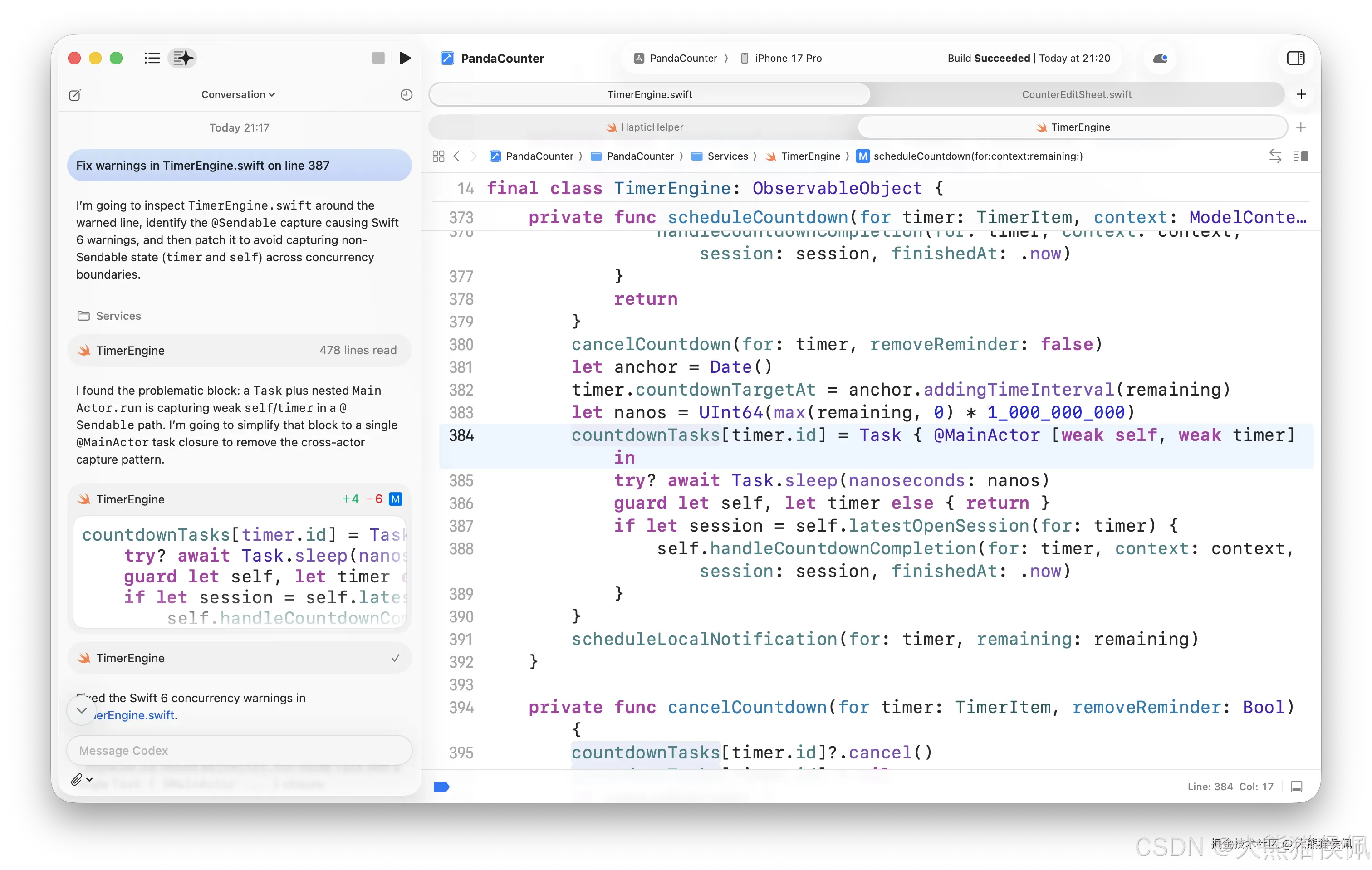Viewport: 1372px width, 870px height.
Task: Click the Message Codex input field
Action: point(239,750)
